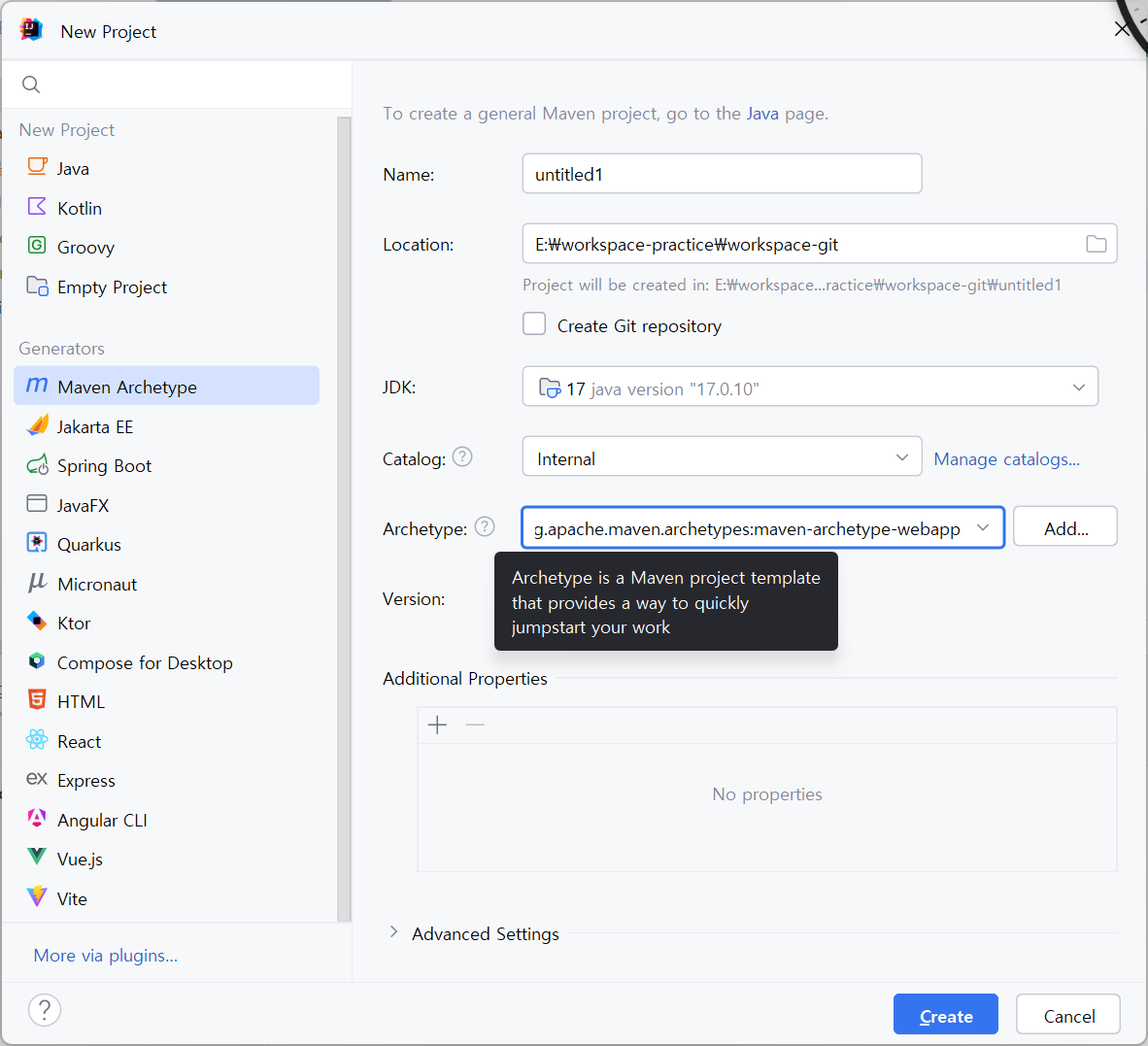Click the Jakarta EE sail icon

[x=37, y=425]
